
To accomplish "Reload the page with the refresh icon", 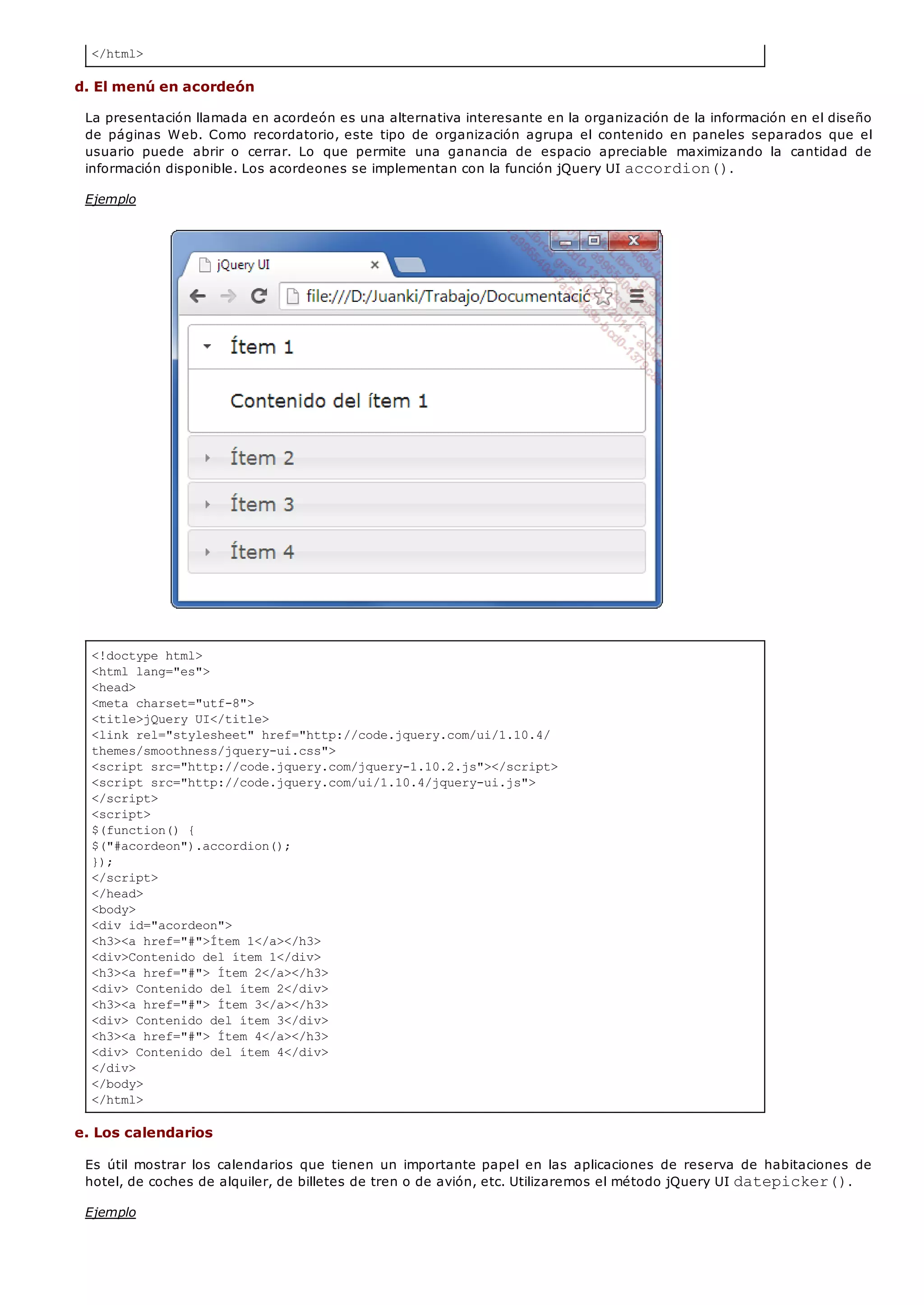I will pyautogui.click(x=259, y=296).
